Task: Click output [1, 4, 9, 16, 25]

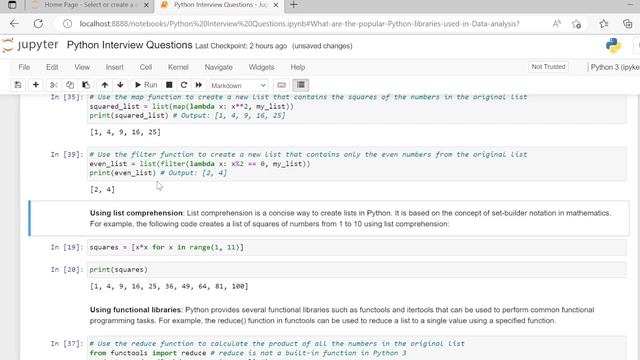Action: point(125,132)
